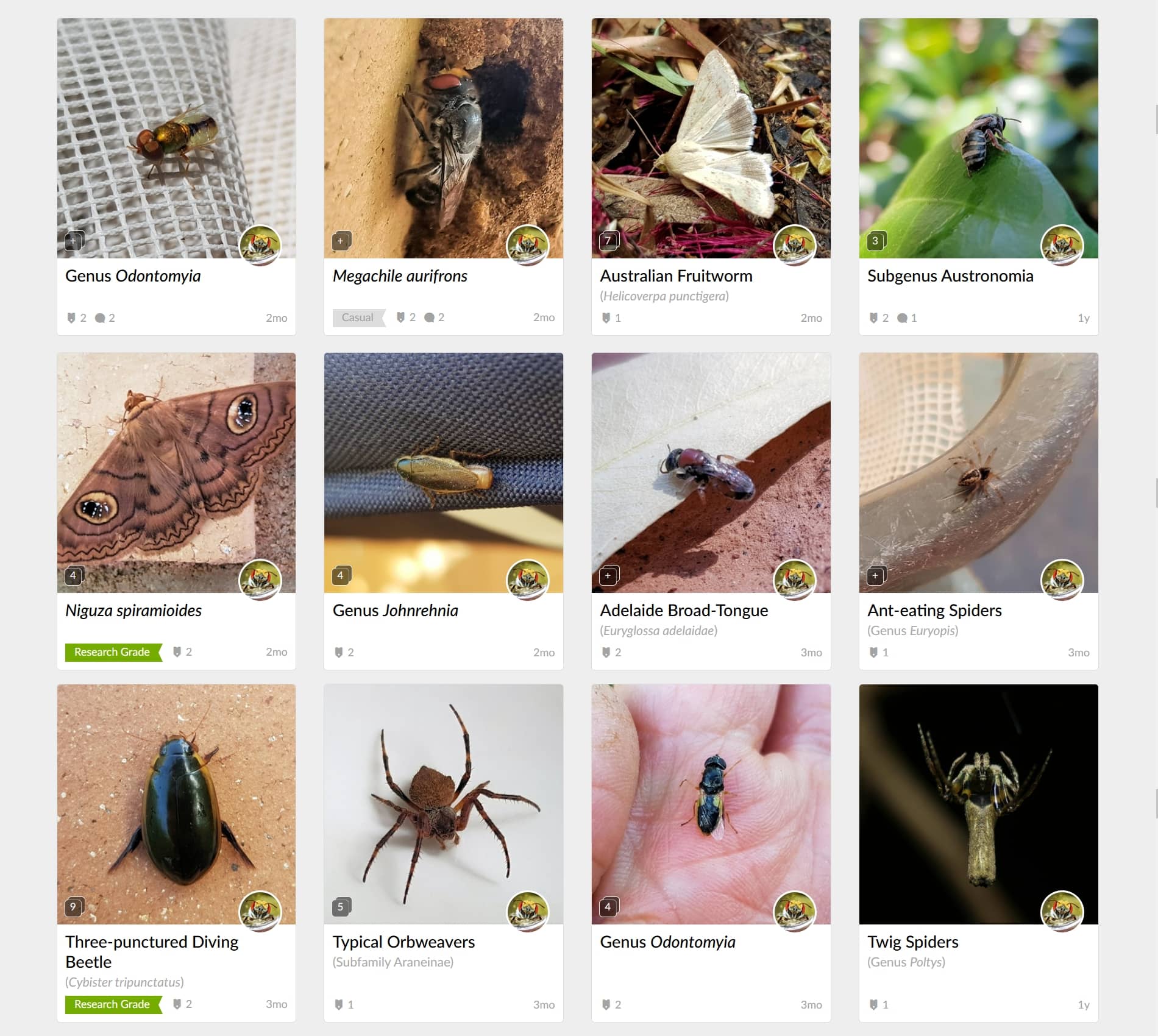This screenshot has height=1036, width=1158.
Task: Click the Casual quality label
Action: (358, 317)
